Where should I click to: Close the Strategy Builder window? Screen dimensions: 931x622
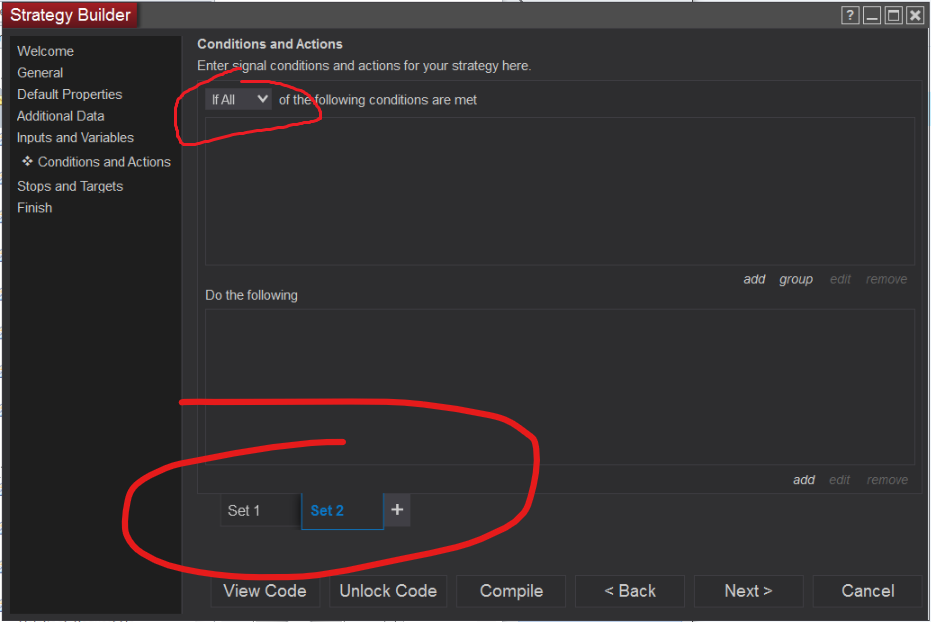tap(915, 15)
